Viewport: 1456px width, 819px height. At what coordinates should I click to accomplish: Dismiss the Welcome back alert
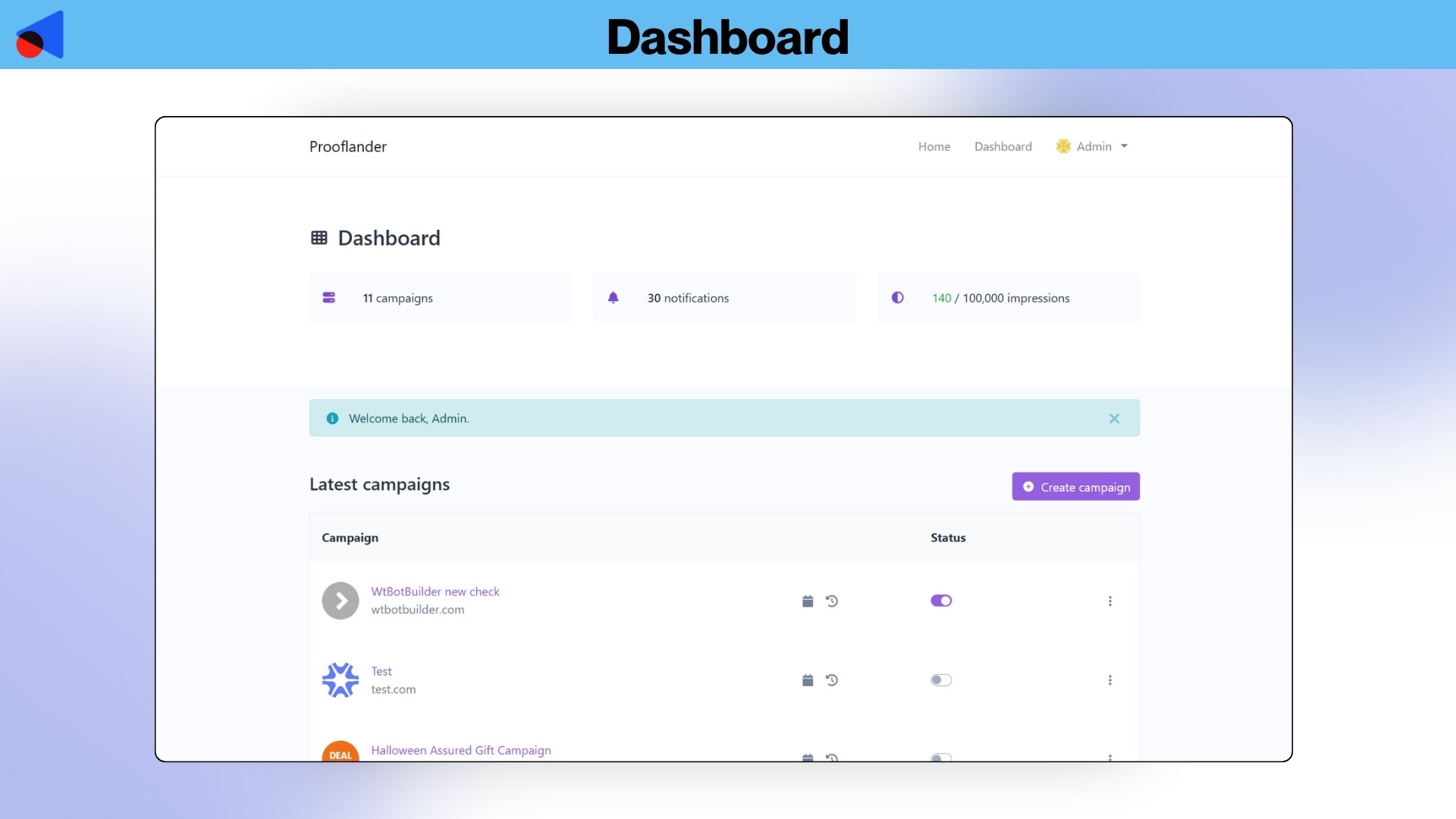pos(1114,419)
